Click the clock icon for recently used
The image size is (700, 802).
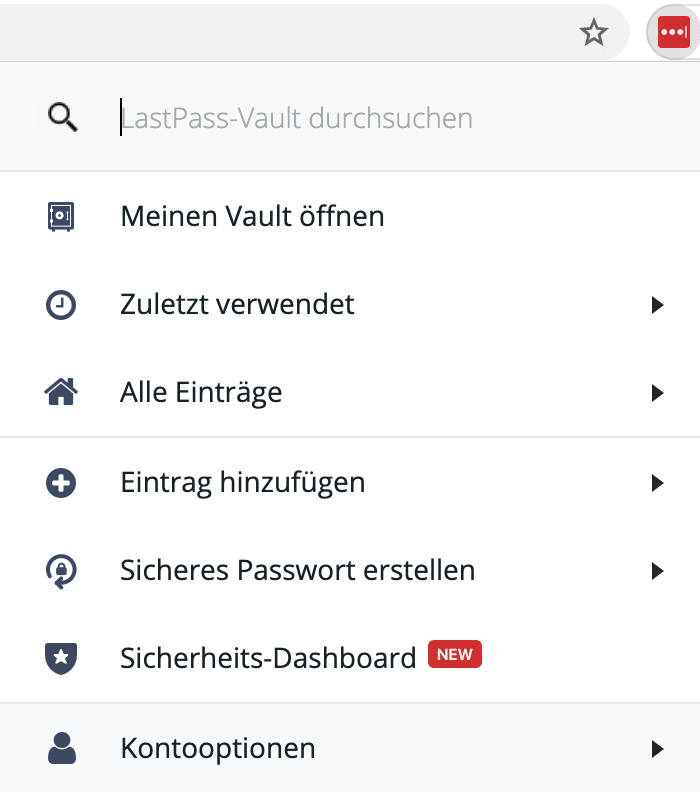click(61, 304)
